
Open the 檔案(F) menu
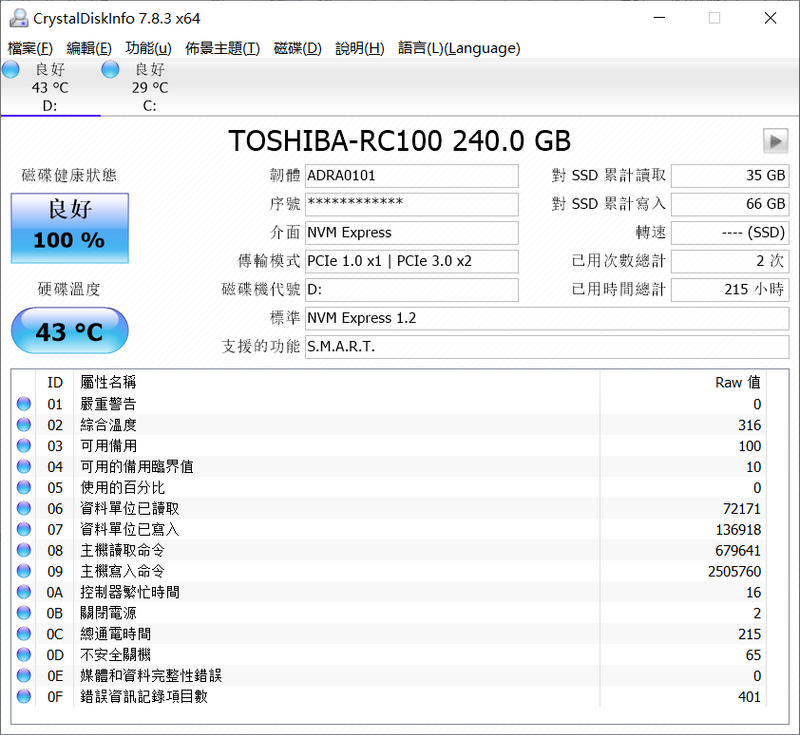click(x=30, y=48)
